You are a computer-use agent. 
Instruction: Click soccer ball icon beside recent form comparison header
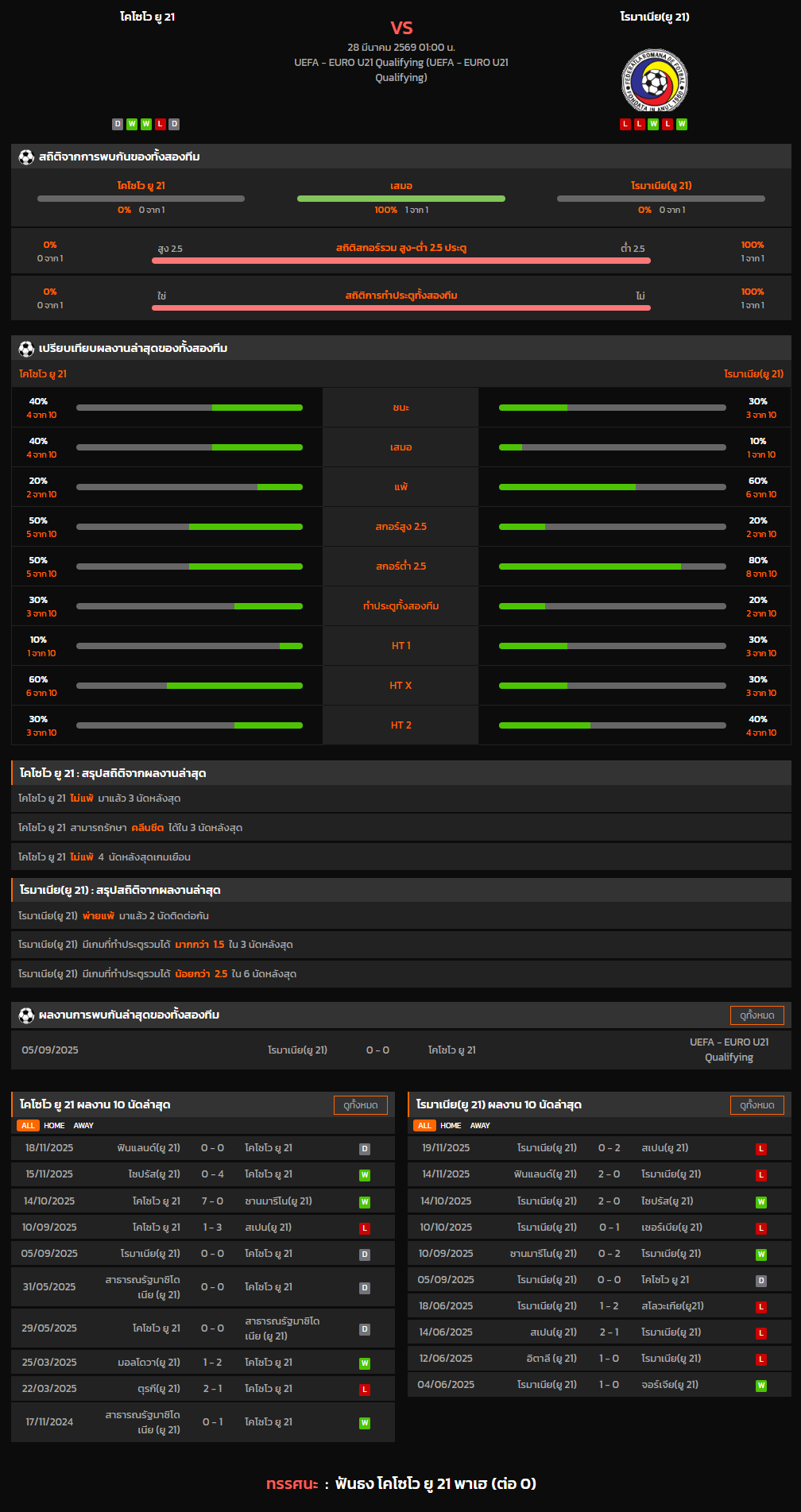(x=26, y=348)
